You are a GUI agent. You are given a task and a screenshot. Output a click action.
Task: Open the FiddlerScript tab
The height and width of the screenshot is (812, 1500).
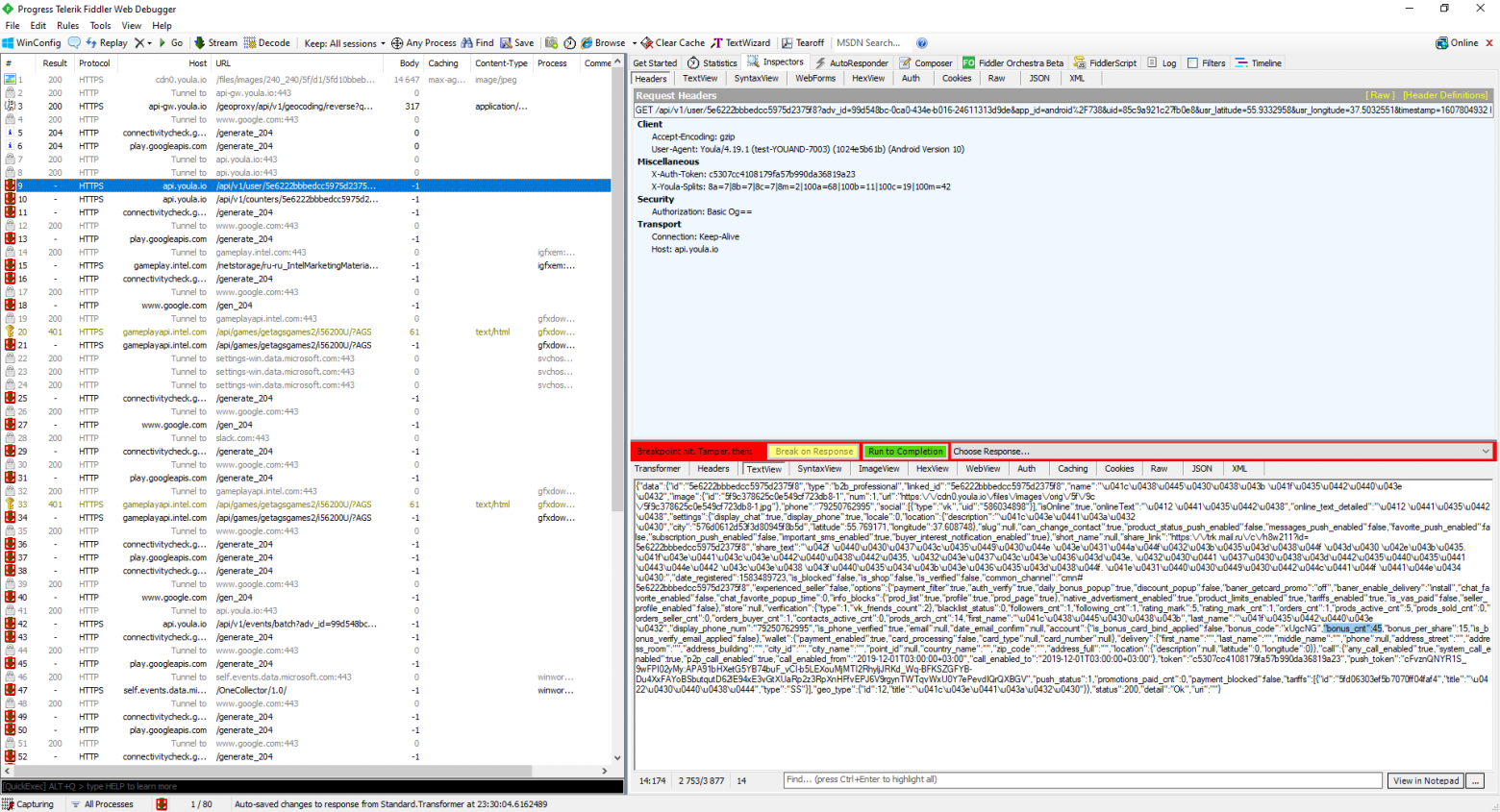[x=1105, y=63]
